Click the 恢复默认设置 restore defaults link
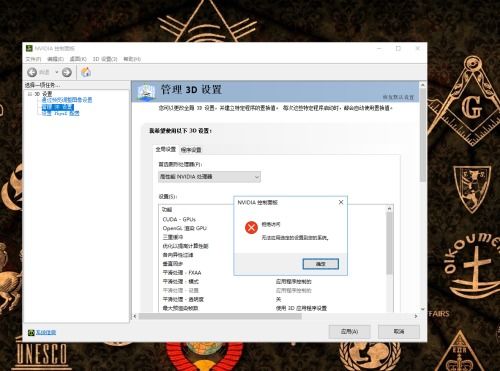 tap(398, 97)
